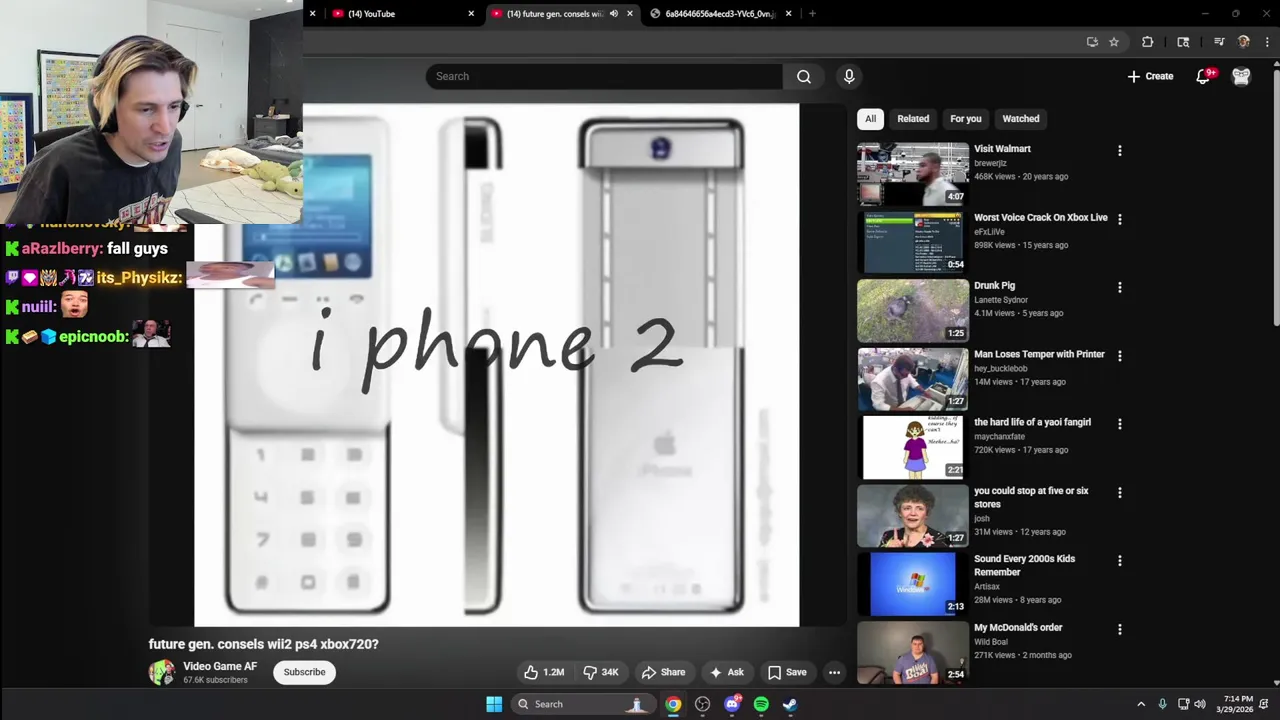
Task: Open the Visit Walmart video thumbnail
Action: (913, 174)
